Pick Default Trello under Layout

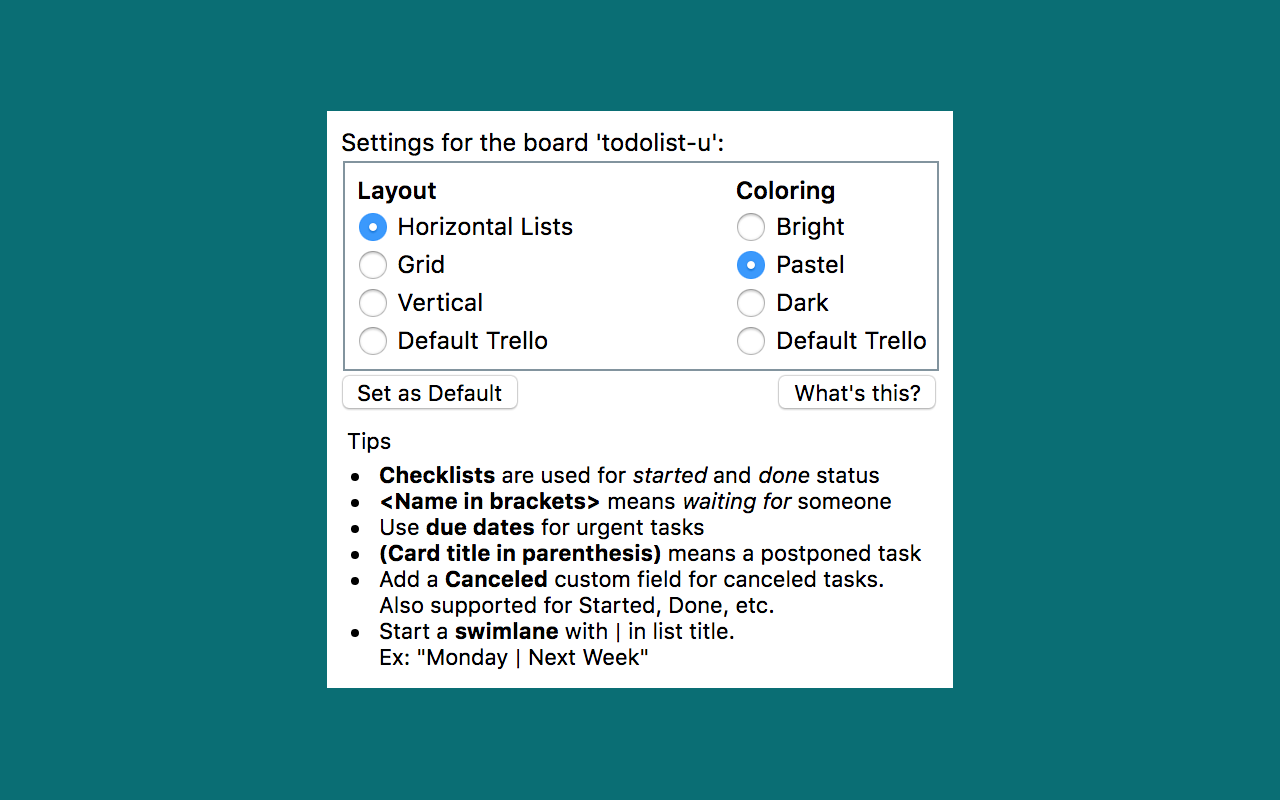pyautogui.click(x=373, y=341)
